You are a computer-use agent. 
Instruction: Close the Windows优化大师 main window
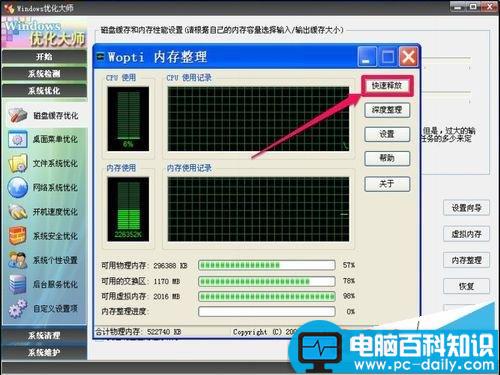(489, 7)
